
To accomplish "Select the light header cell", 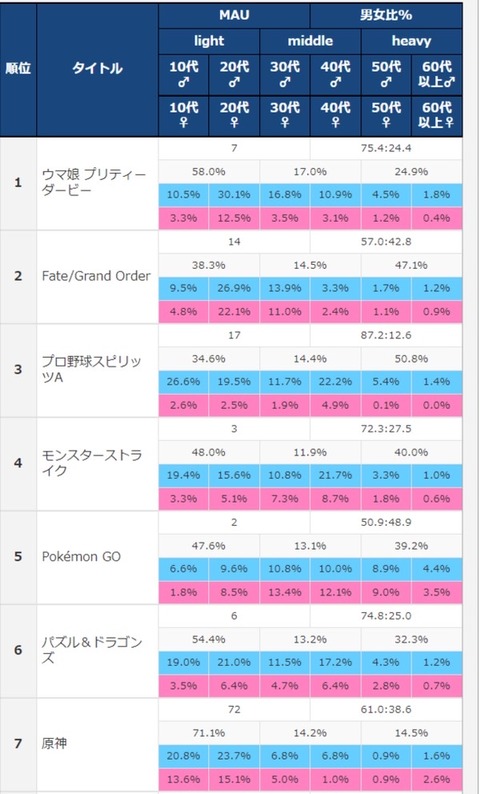I will 209,41.
